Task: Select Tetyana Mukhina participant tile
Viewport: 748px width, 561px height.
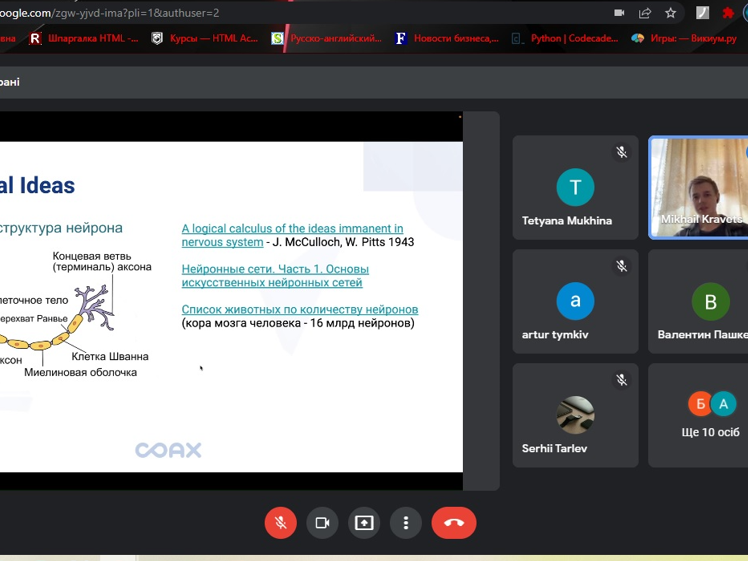Action: pos(575,188)
